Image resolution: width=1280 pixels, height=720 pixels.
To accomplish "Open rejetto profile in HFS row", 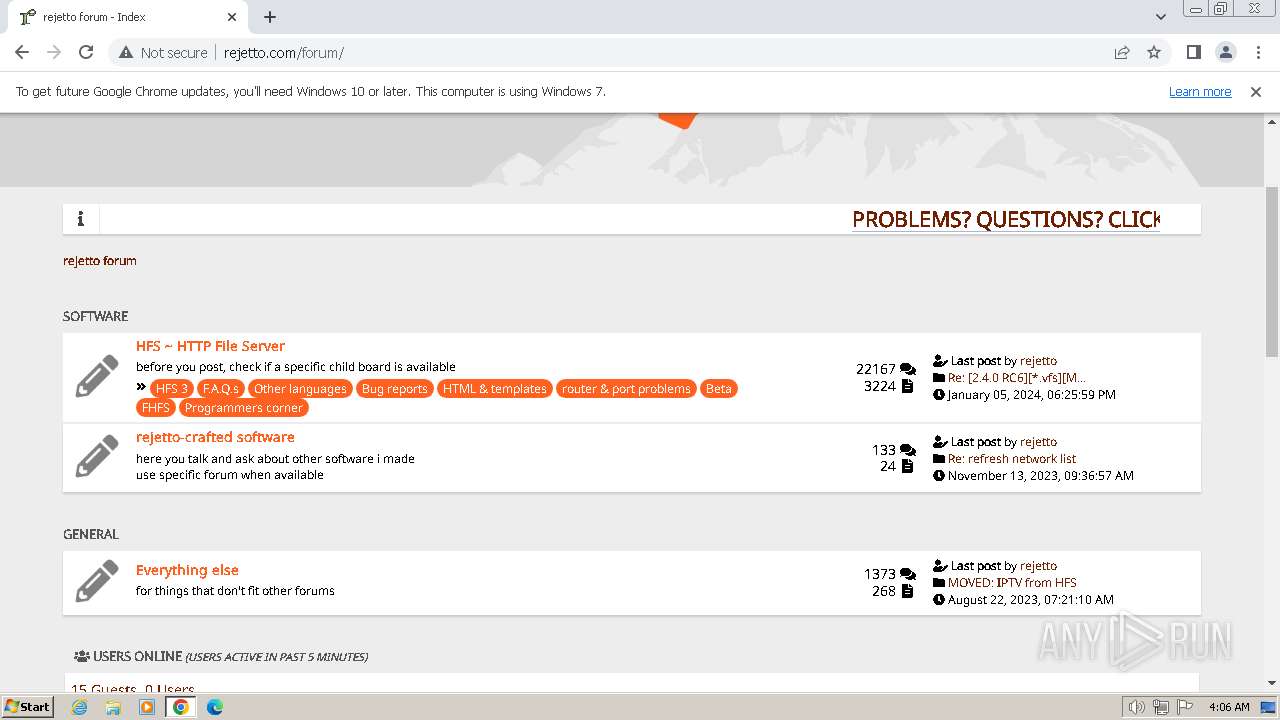I will pyautogui.click(x=1038, y=361).
